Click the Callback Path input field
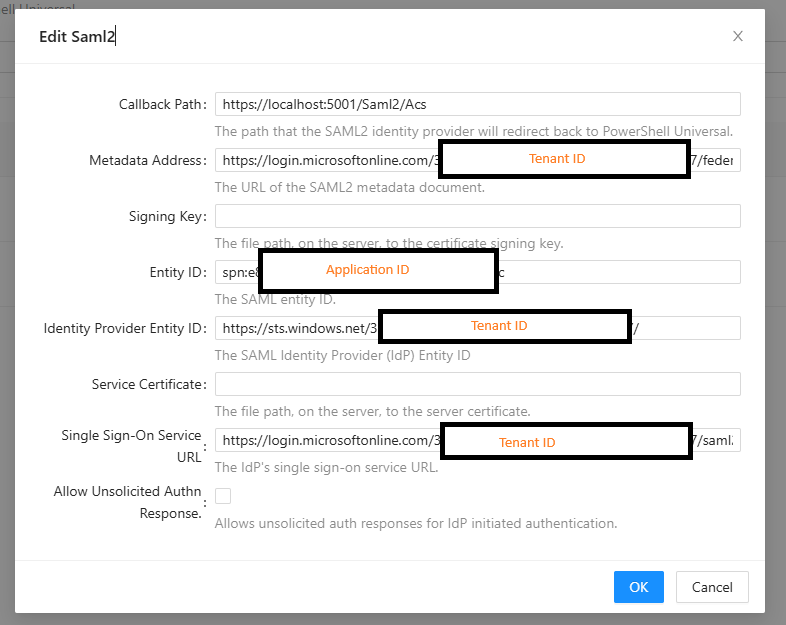 477,104
